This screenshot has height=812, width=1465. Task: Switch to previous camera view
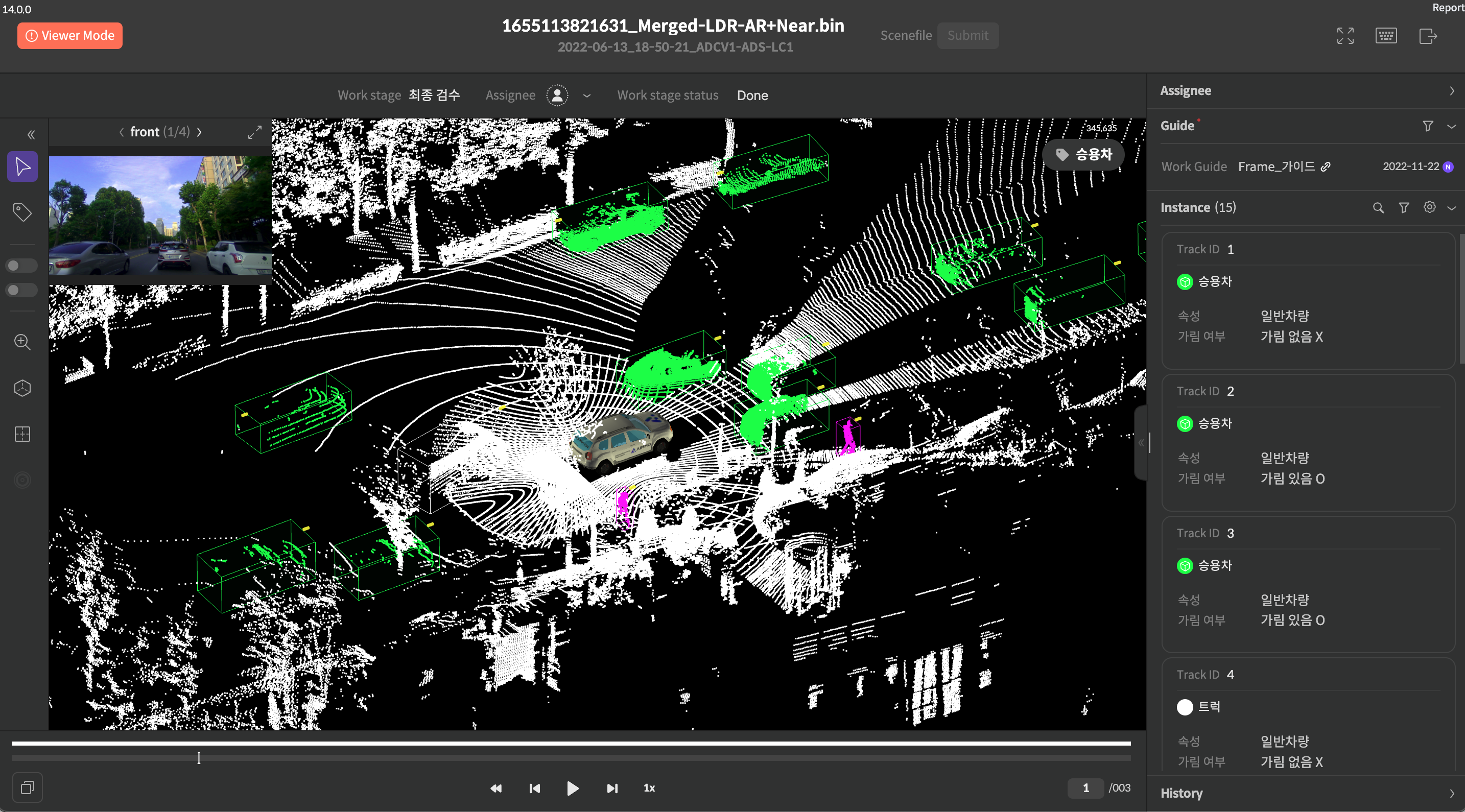[121, 132]
